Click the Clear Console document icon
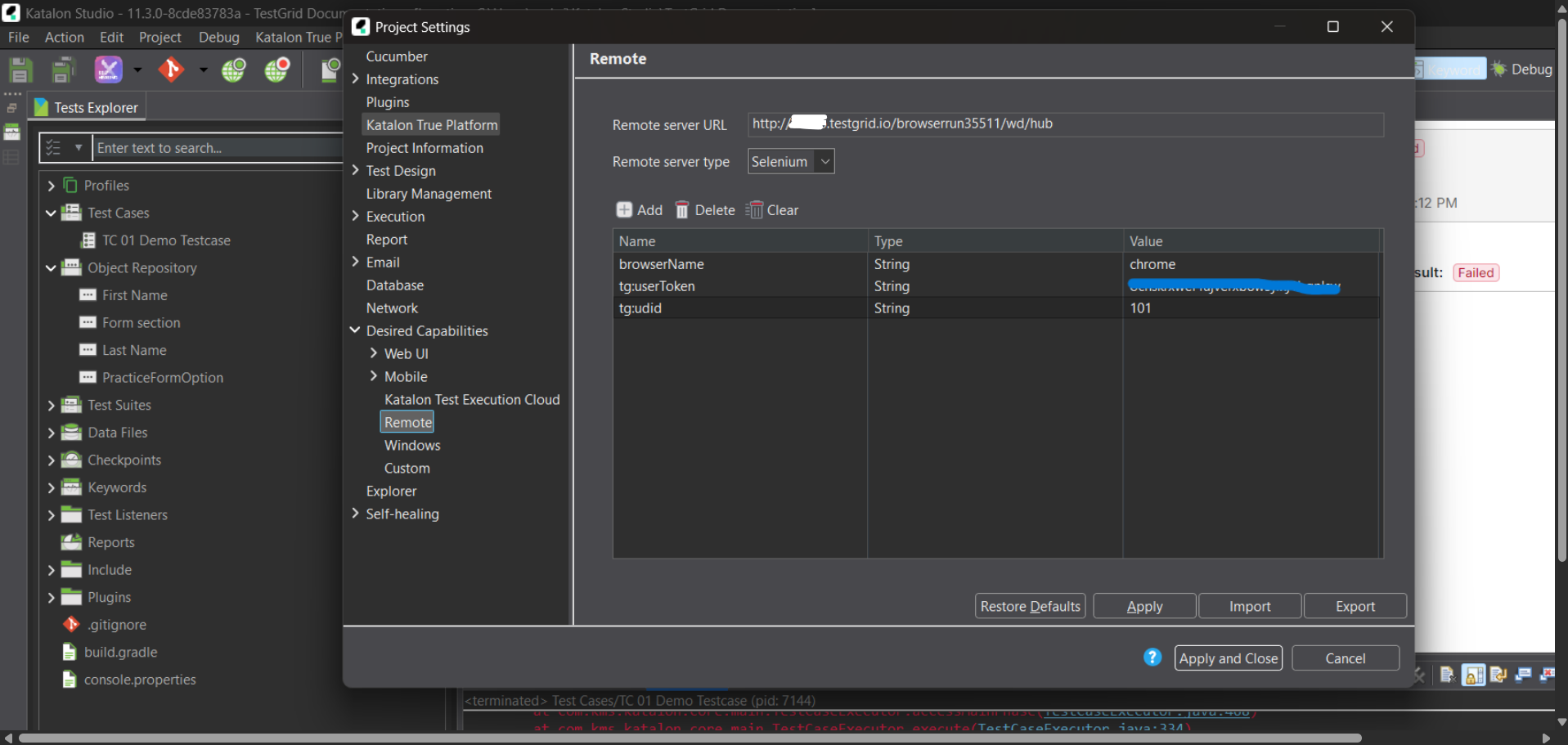The width and height of the screenshot is (1568, 745). point(1448,675)
